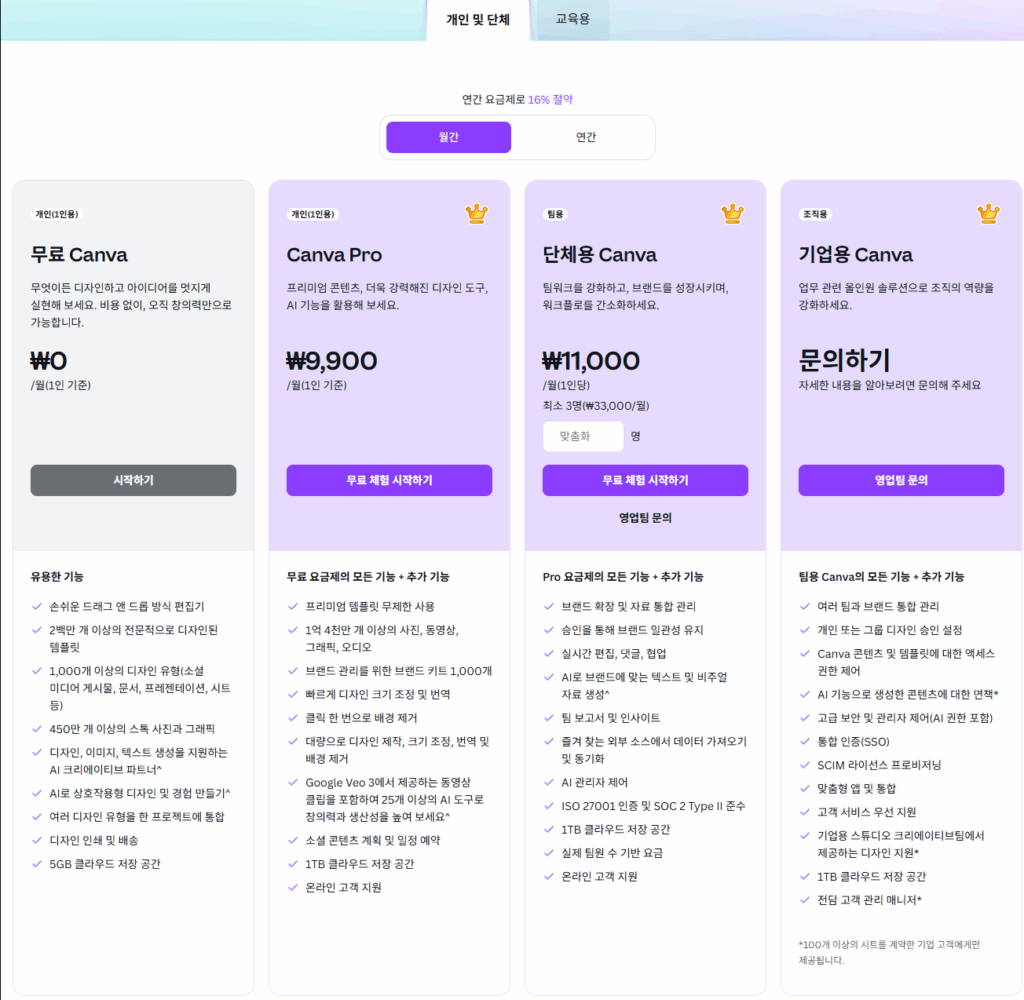
Task: Click the 맞춤화 team size input field
Action: click(583, 437)
